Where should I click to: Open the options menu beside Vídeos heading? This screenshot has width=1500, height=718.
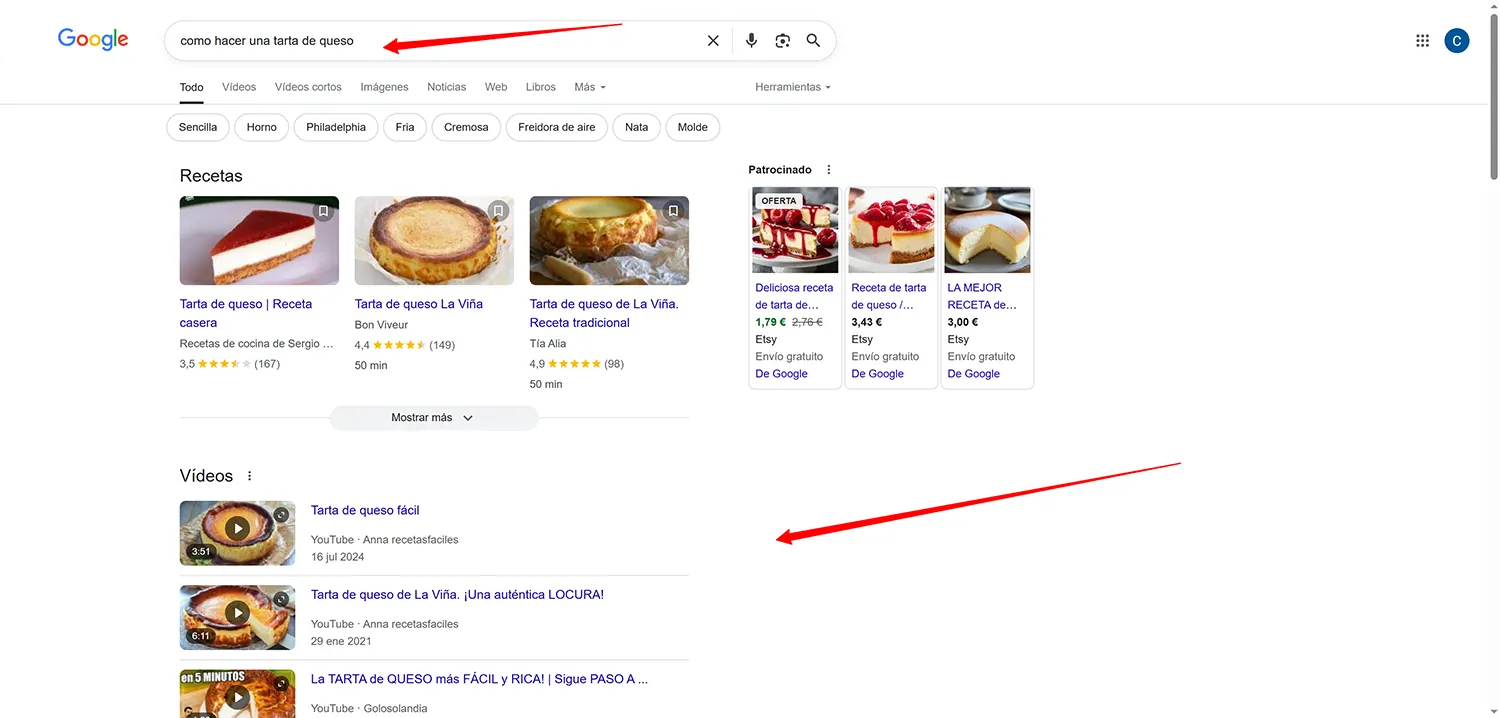(x=250, y=476)
